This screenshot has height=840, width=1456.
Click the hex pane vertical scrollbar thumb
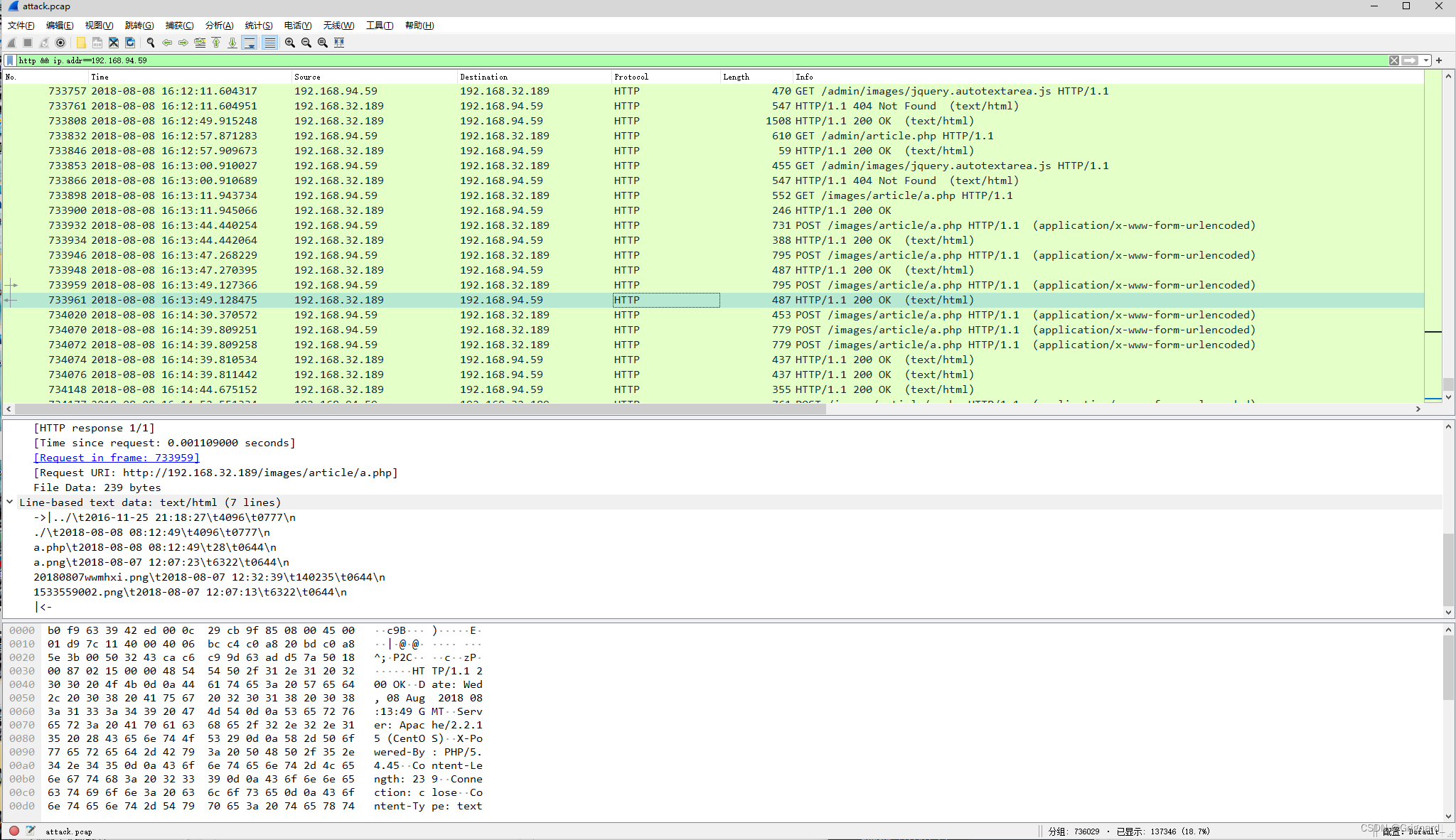point(1448,668)
